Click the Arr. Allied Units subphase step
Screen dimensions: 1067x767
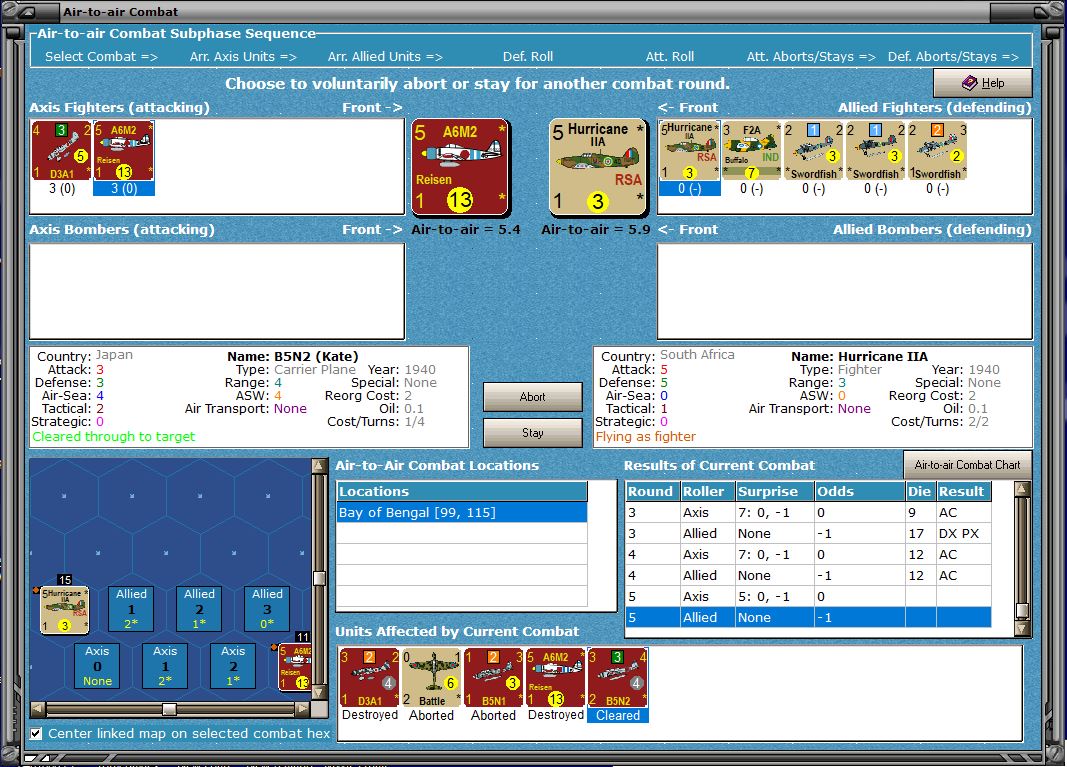click(384, 56)
